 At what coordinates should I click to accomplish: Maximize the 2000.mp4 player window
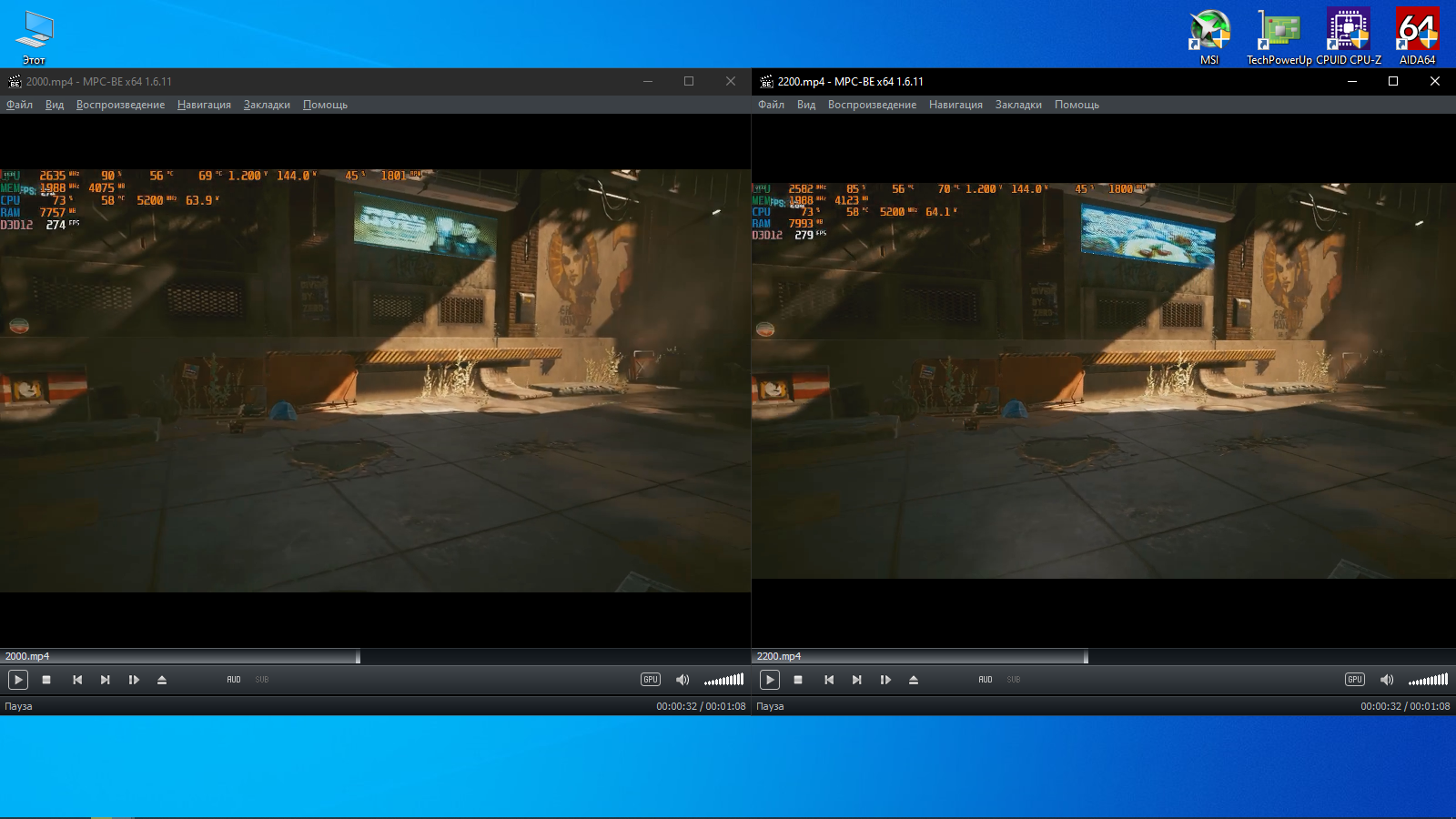[x=689, y=81]
